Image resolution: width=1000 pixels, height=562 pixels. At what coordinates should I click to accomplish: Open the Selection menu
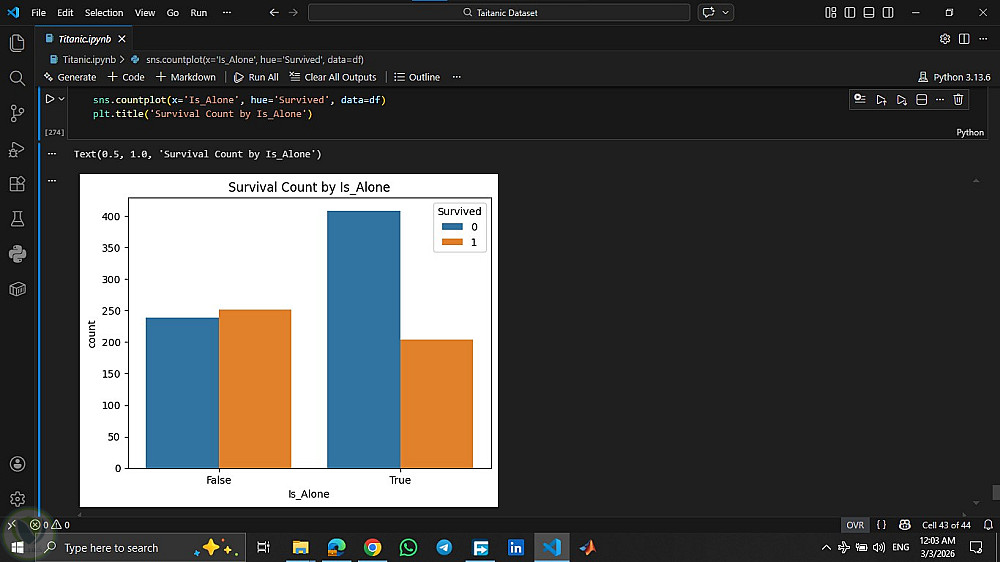[x=104, y=13]
